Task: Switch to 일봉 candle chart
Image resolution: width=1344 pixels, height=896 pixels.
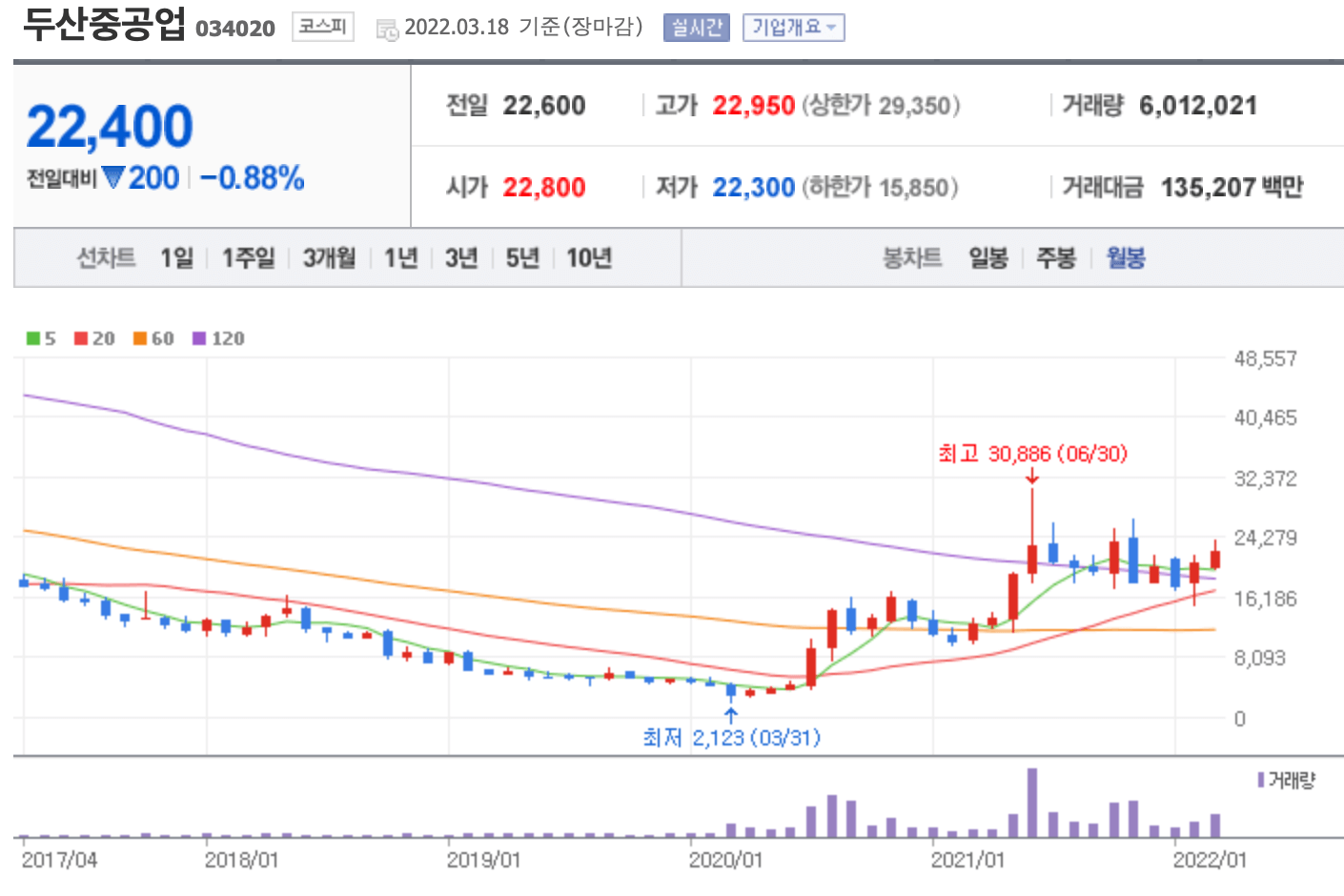Action: pos(988,257)
